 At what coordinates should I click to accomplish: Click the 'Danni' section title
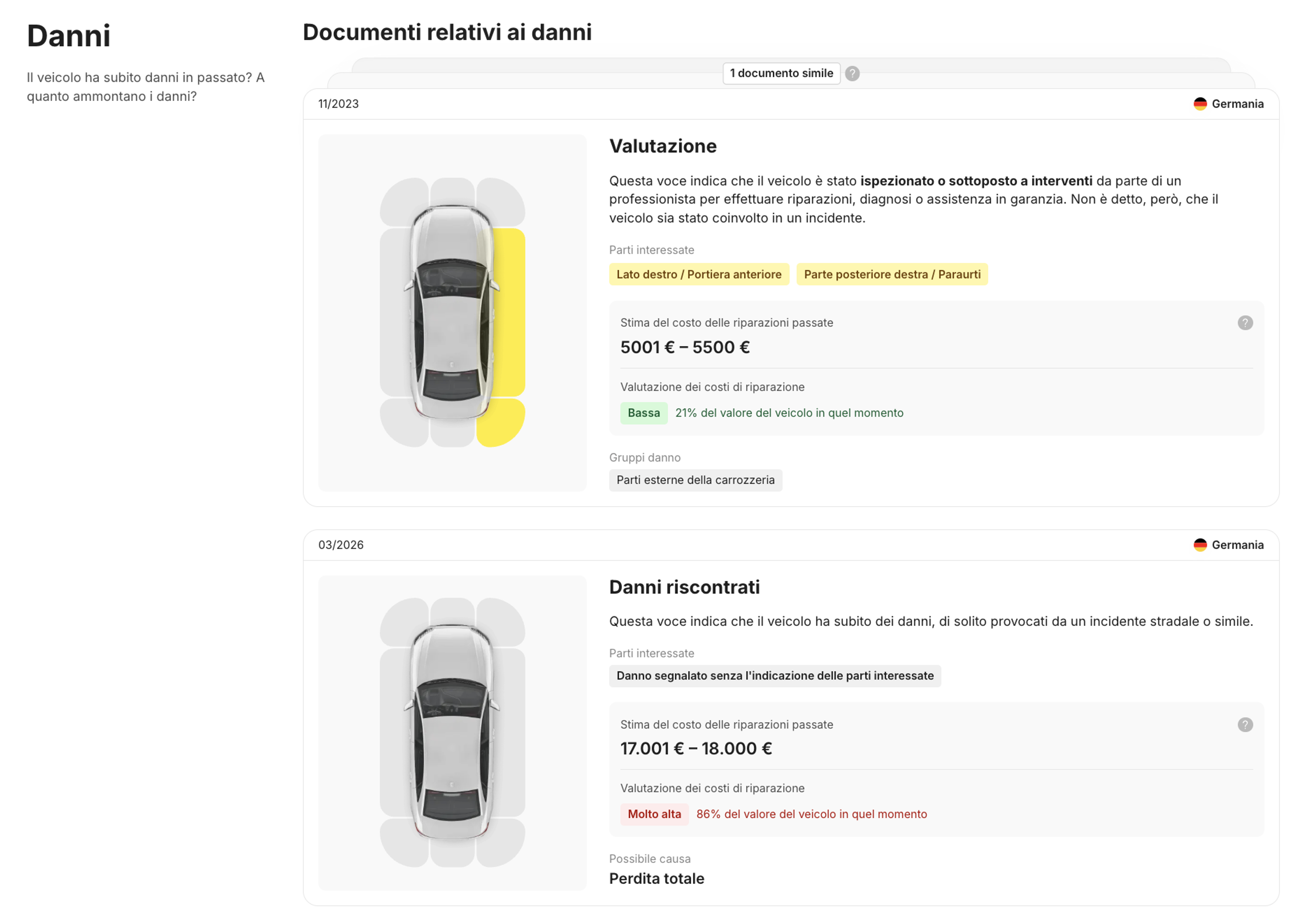[69, 36]
